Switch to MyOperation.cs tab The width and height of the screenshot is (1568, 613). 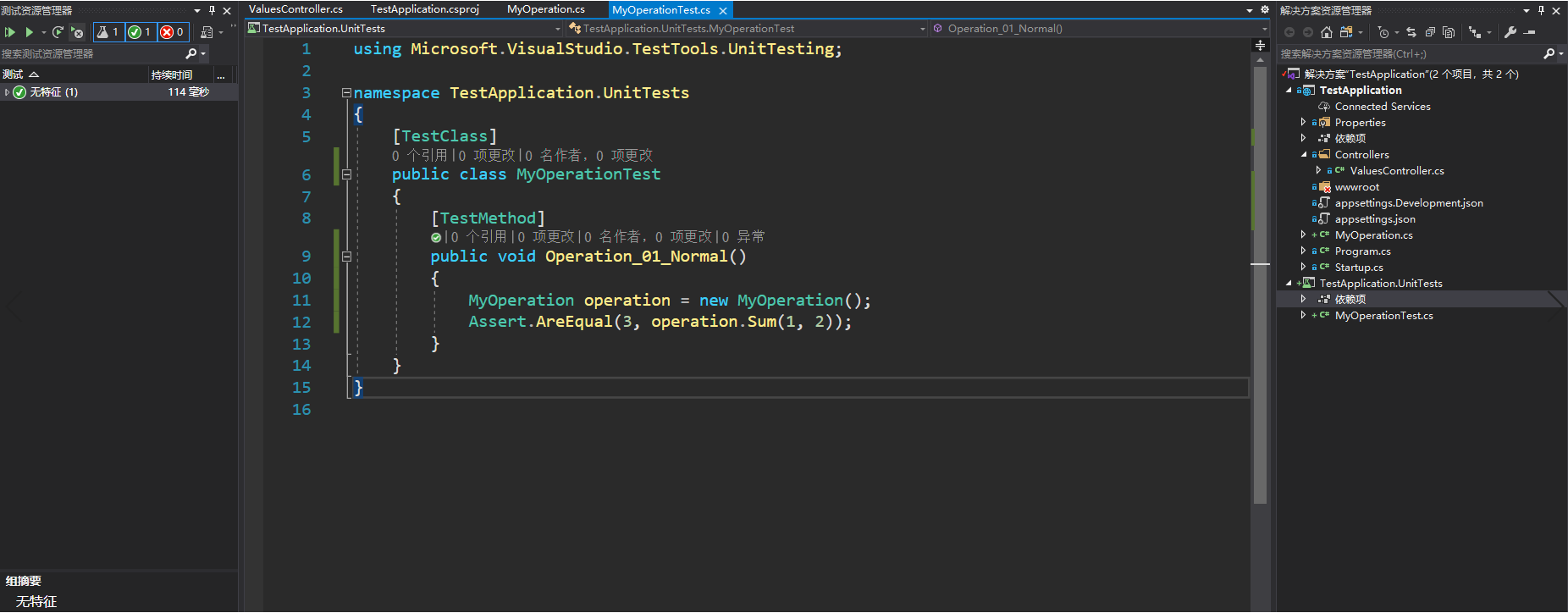point(546,9)
